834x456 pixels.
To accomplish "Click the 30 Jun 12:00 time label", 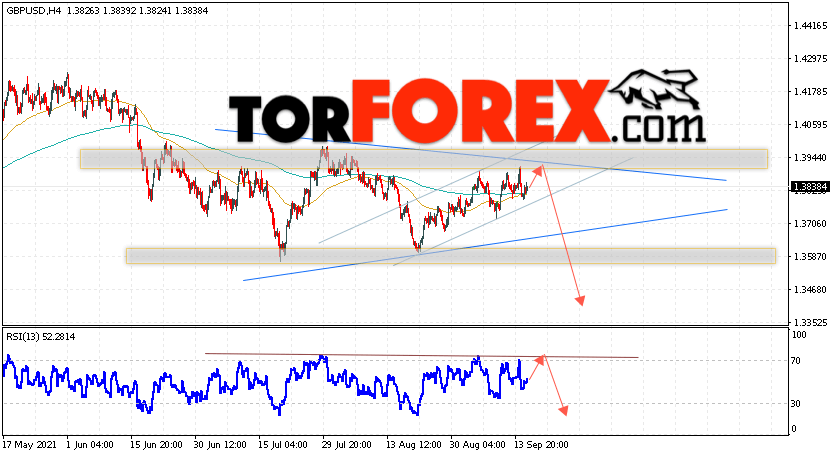I will pyautogui.click(x=220, y=444).
